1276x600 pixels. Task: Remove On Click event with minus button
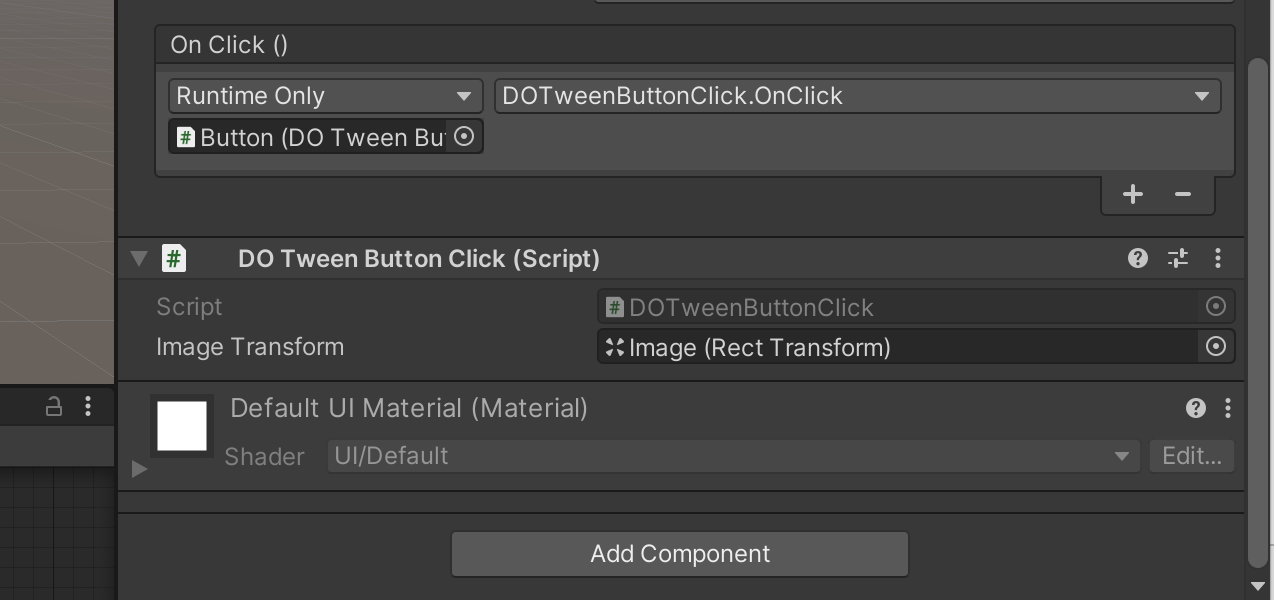tap(1183, 194)
